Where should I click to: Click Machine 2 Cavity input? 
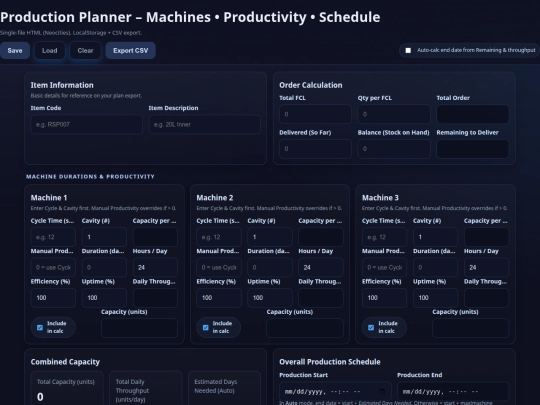pyautogui.click(x=270, y=237)
